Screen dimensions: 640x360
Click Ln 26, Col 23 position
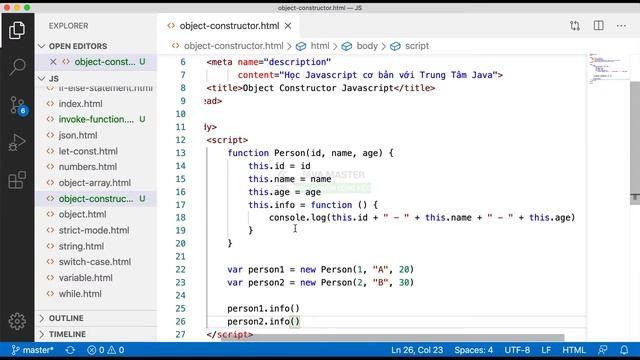click(x=417, y=350)
